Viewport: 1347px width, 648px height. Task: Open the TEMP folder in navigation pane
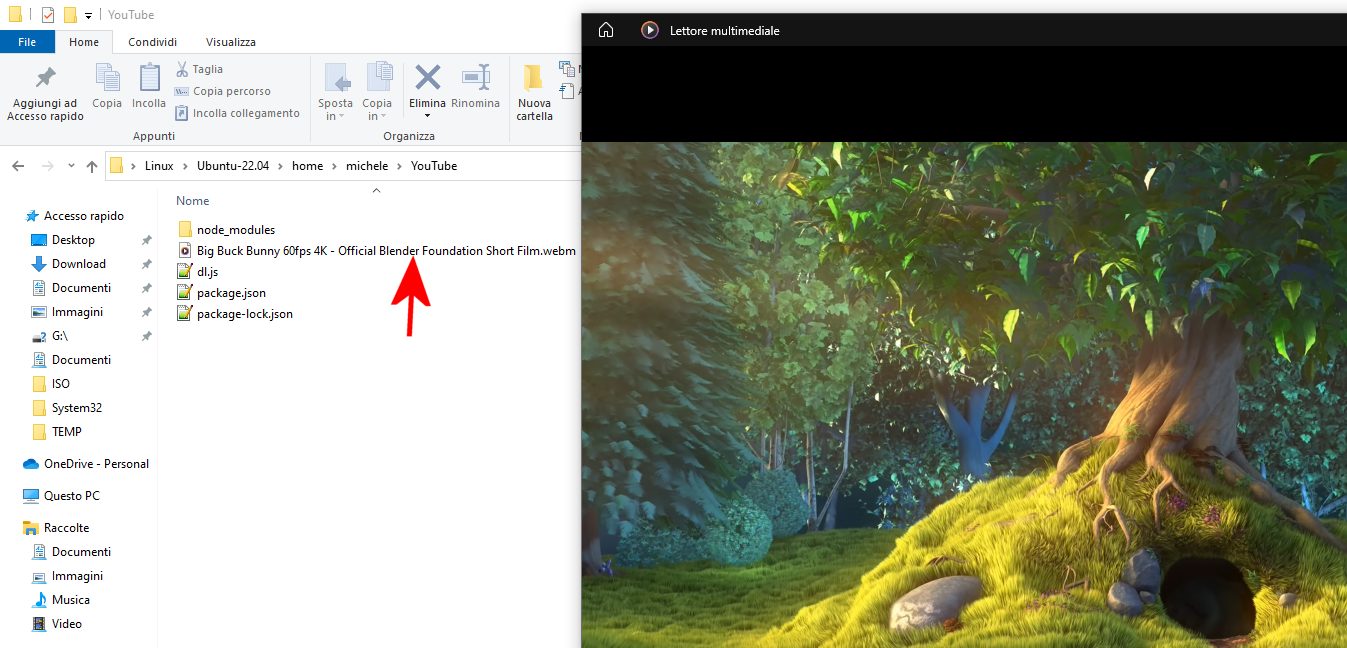(66, 432)
